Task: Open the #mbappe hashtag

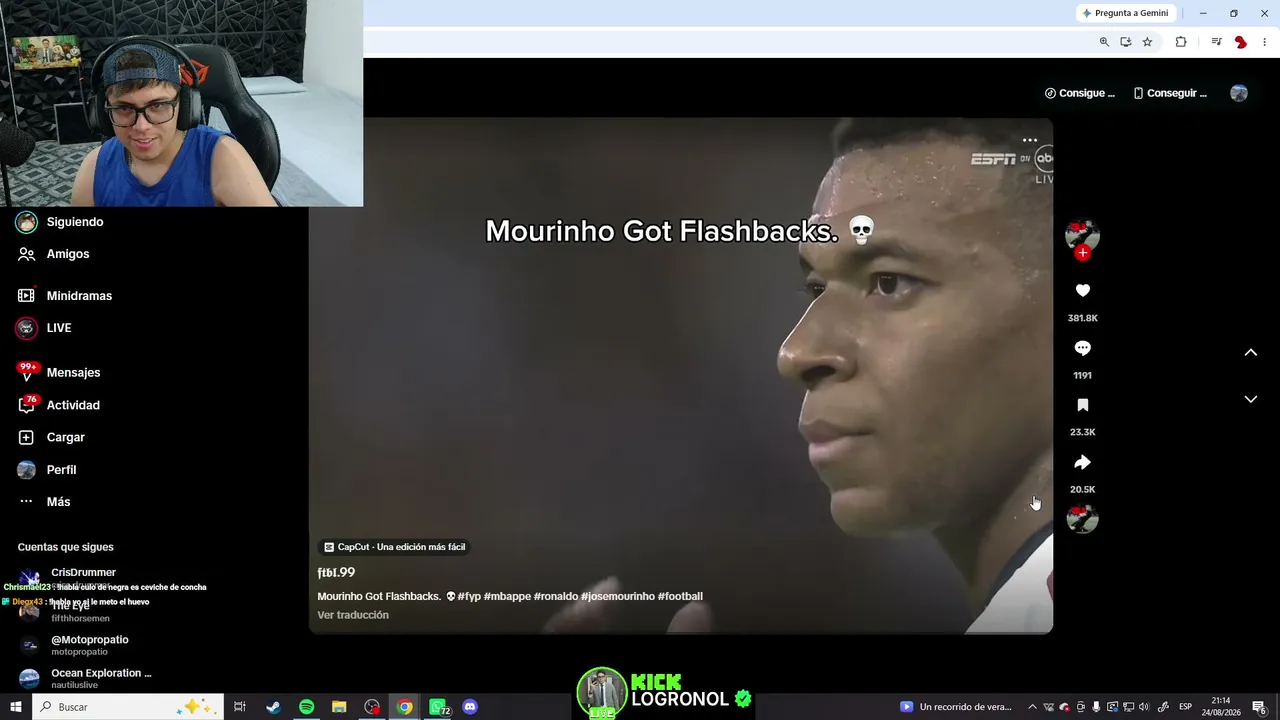Action: pos(507,597)
